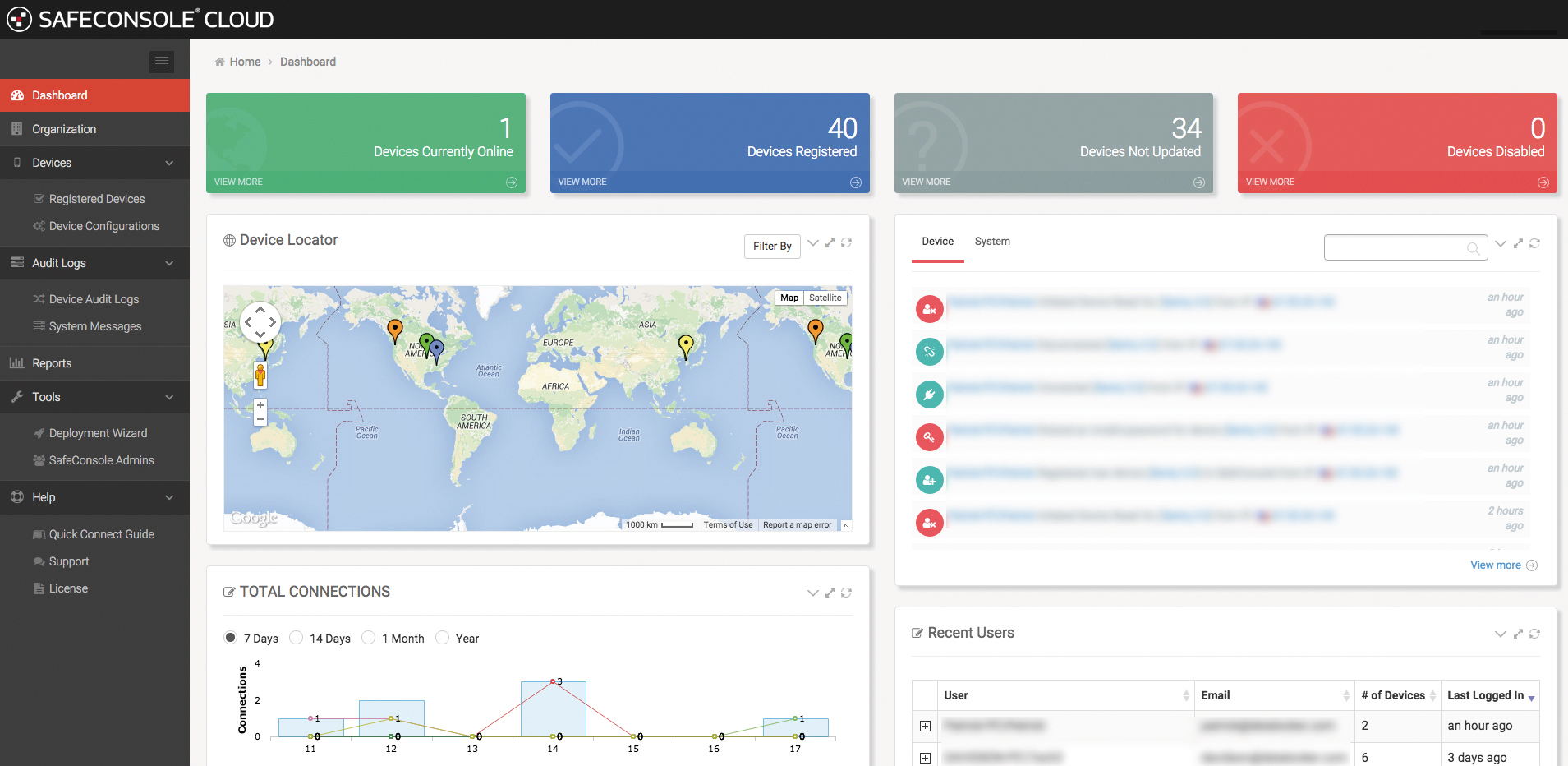Screen dimensions: 1568x766
Task: Open the Support page
Action: [x=69, y=561]
